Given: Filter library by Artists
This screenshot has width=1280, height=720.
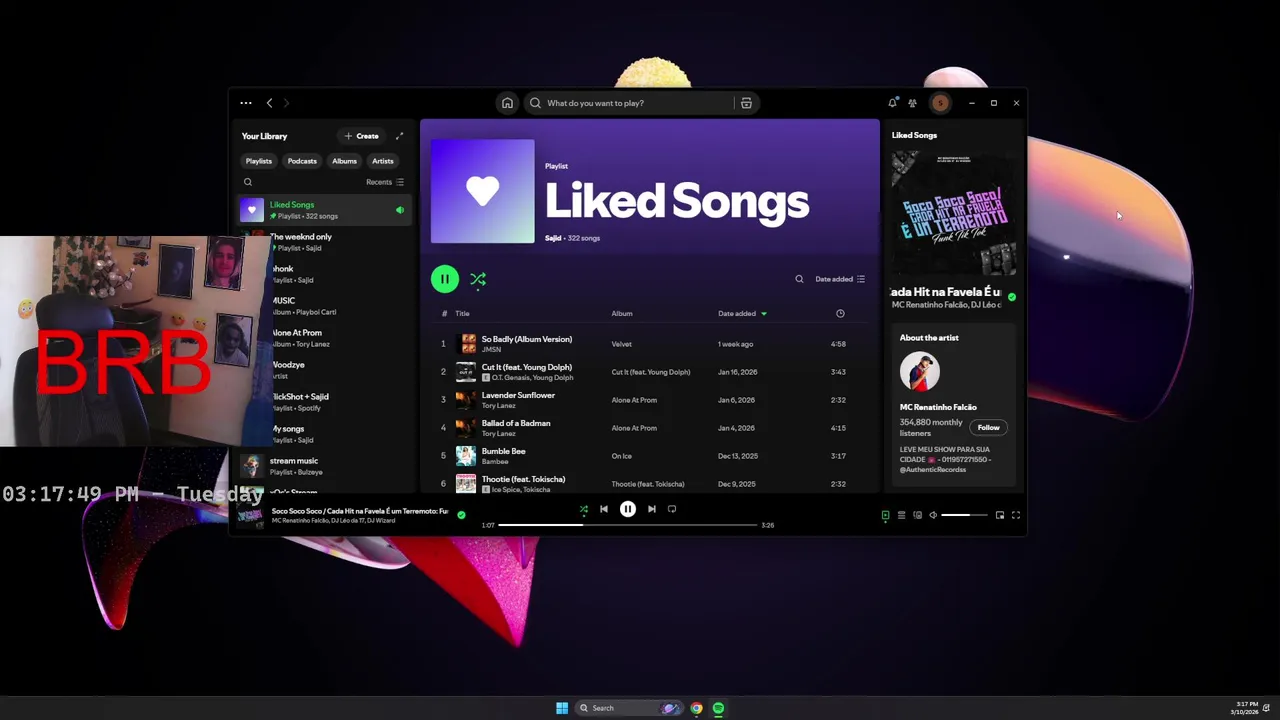Looking at the screenshot, I should 383,161.
